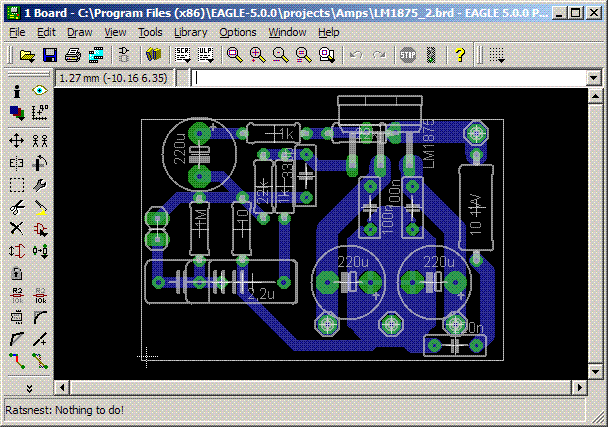Open the grid settings dropdown
608x431 pixels.
point(497,55)
